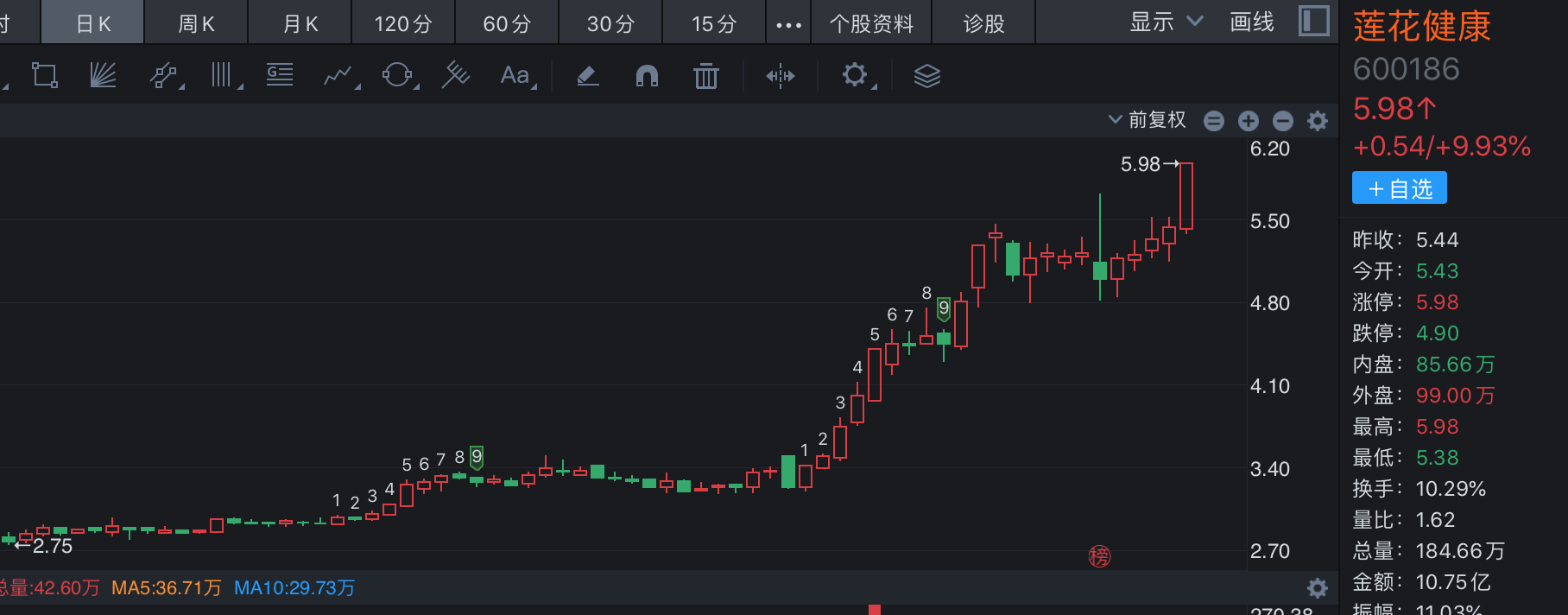Image resolution: width=1568 pixels, height=615 pixels.
Task: Click the trash icon to delete drawings
Action: pos(705,76)
